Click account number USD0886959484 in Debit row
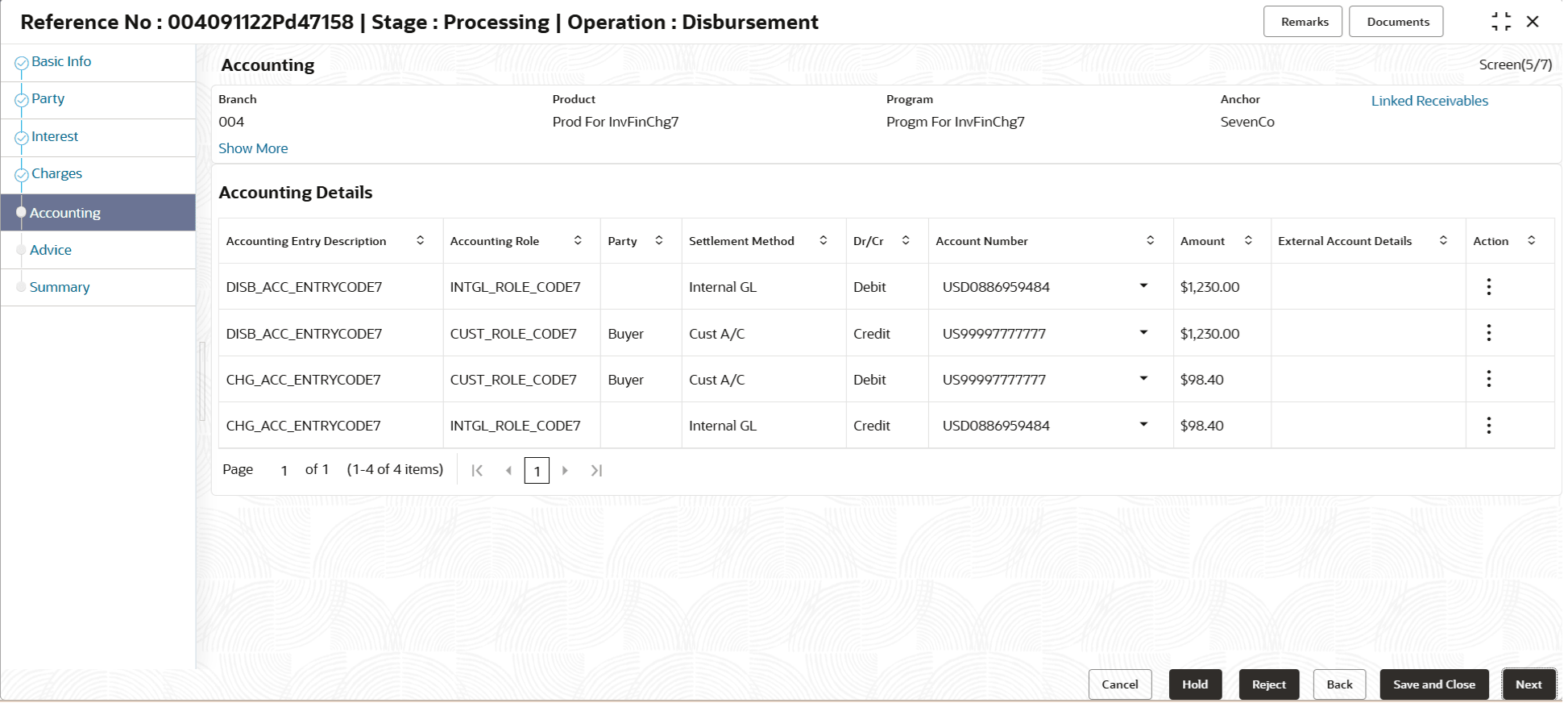 996,287
